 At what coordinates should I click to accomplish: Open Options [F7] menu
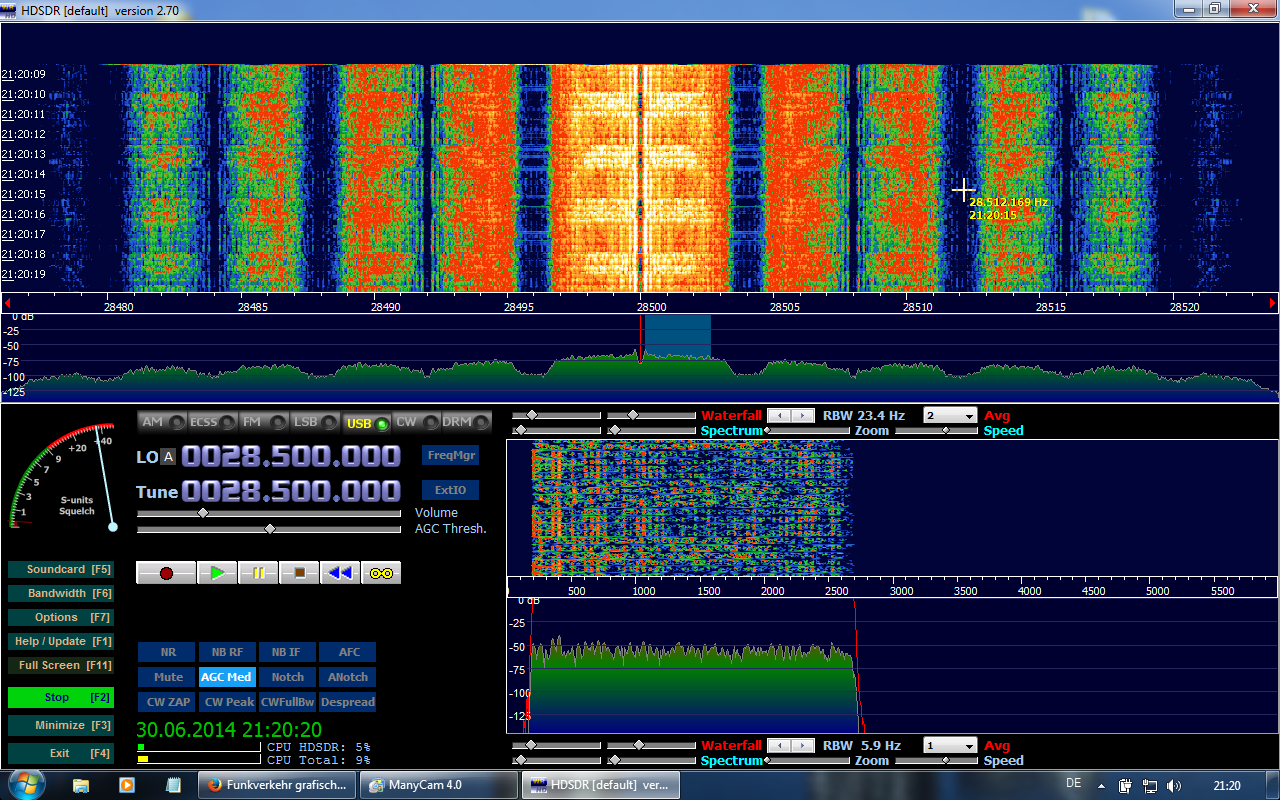click(x=60, y=617)
